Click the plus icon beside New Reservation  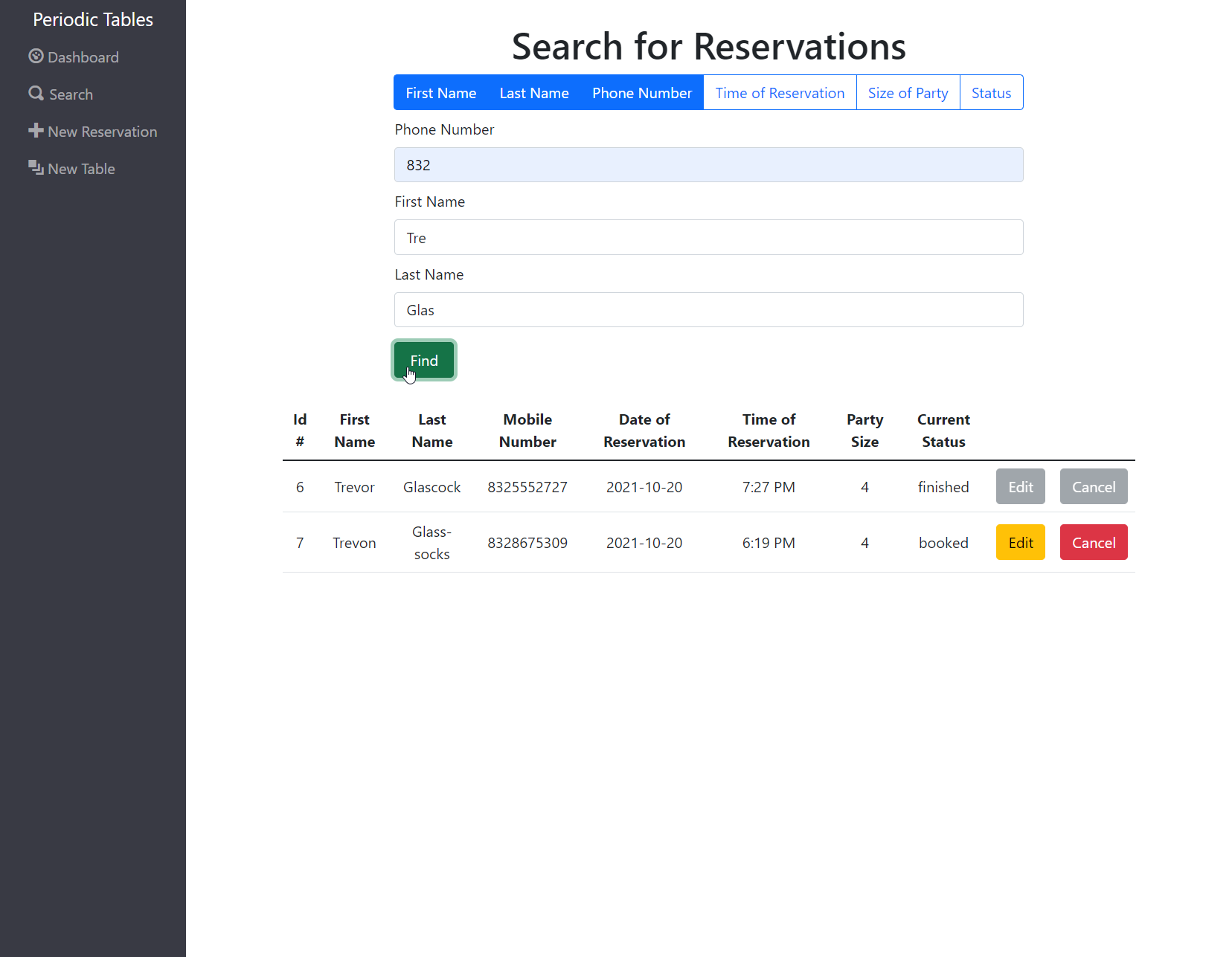[x=36, y=131]
